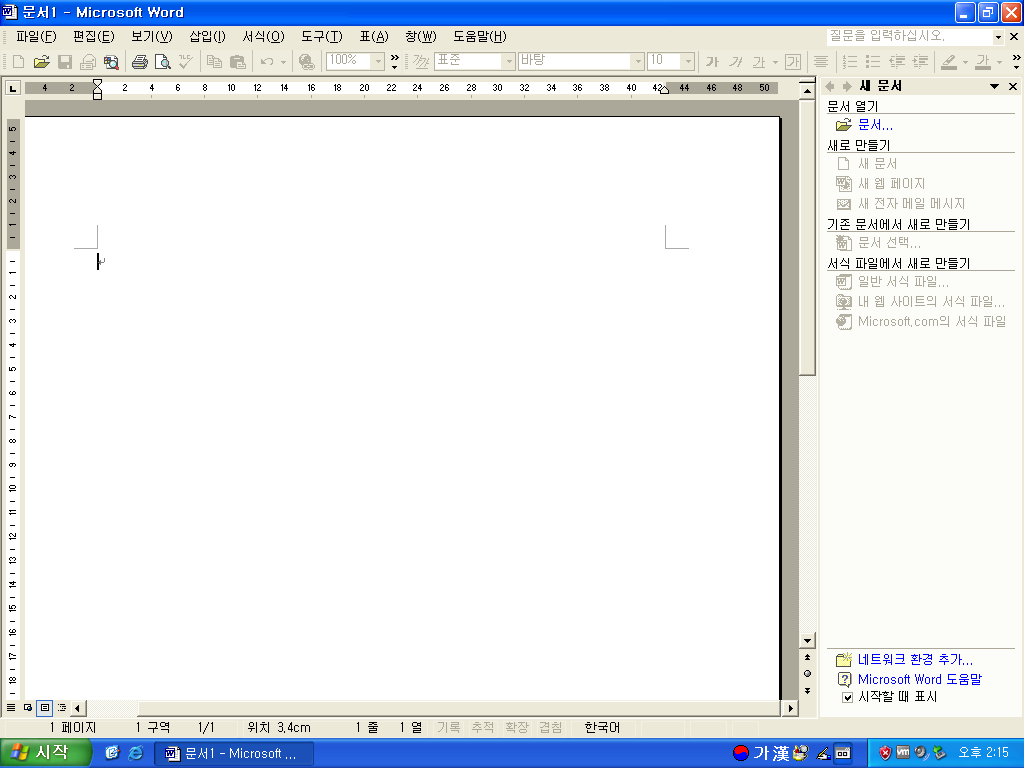Open the underline style dropdown arrow

(x=775, y=62)
